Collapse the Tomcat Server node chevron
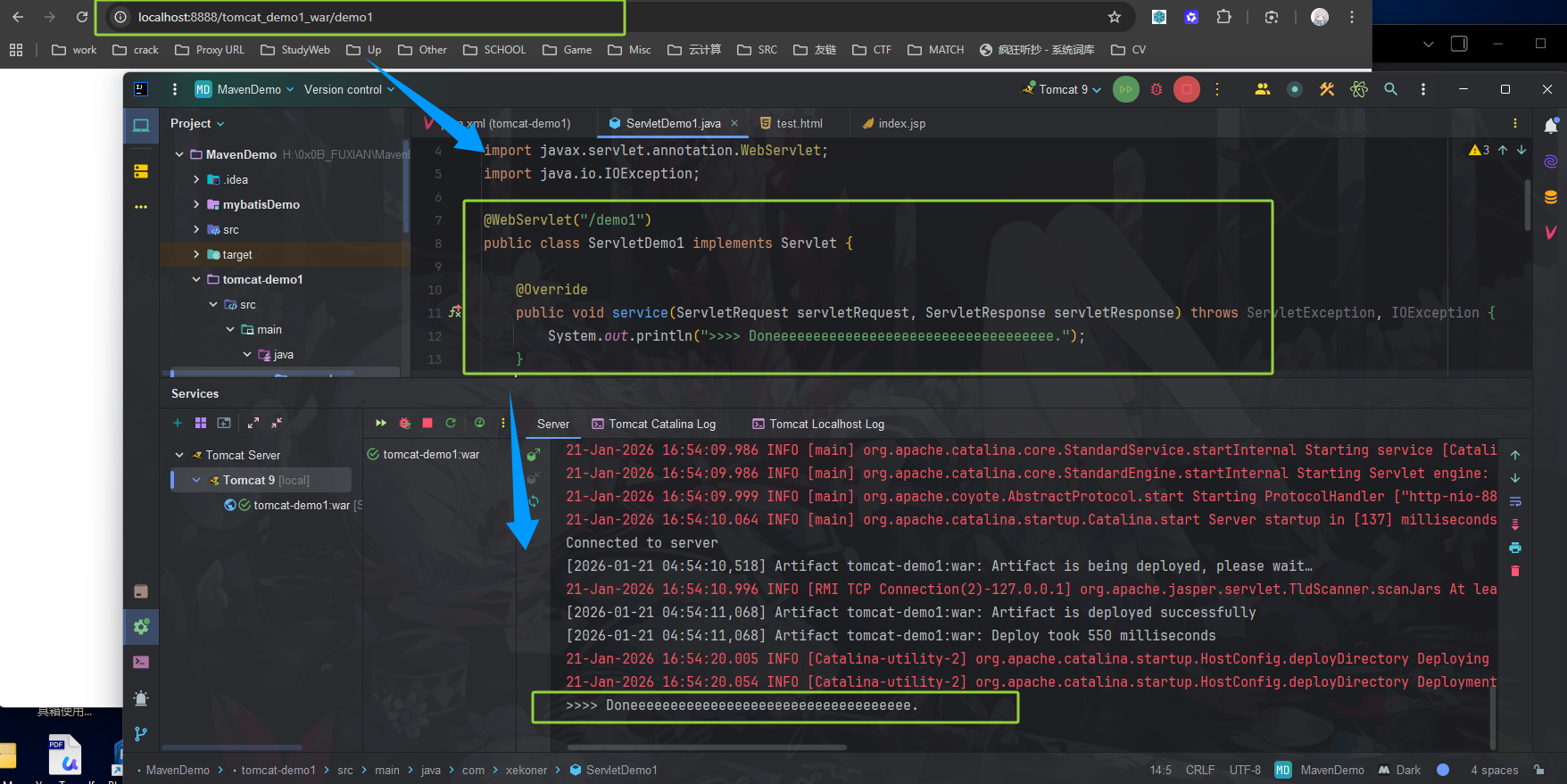The image size is (1567, 784). point(179,455)
